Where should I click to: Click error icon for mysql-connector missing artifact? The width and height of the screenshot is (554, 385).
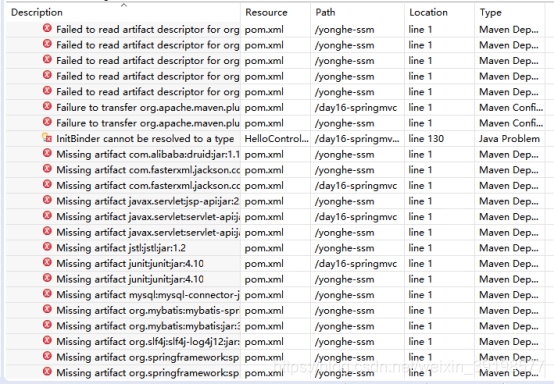(47, 293)
